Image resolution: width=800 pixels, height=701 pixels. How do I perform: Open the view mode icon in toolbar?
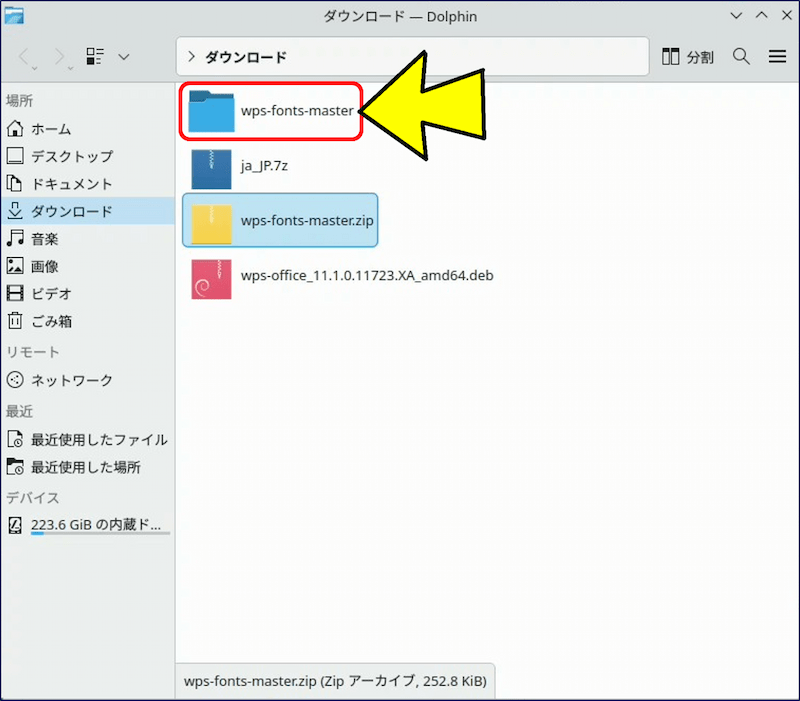(x=95, y=57)
